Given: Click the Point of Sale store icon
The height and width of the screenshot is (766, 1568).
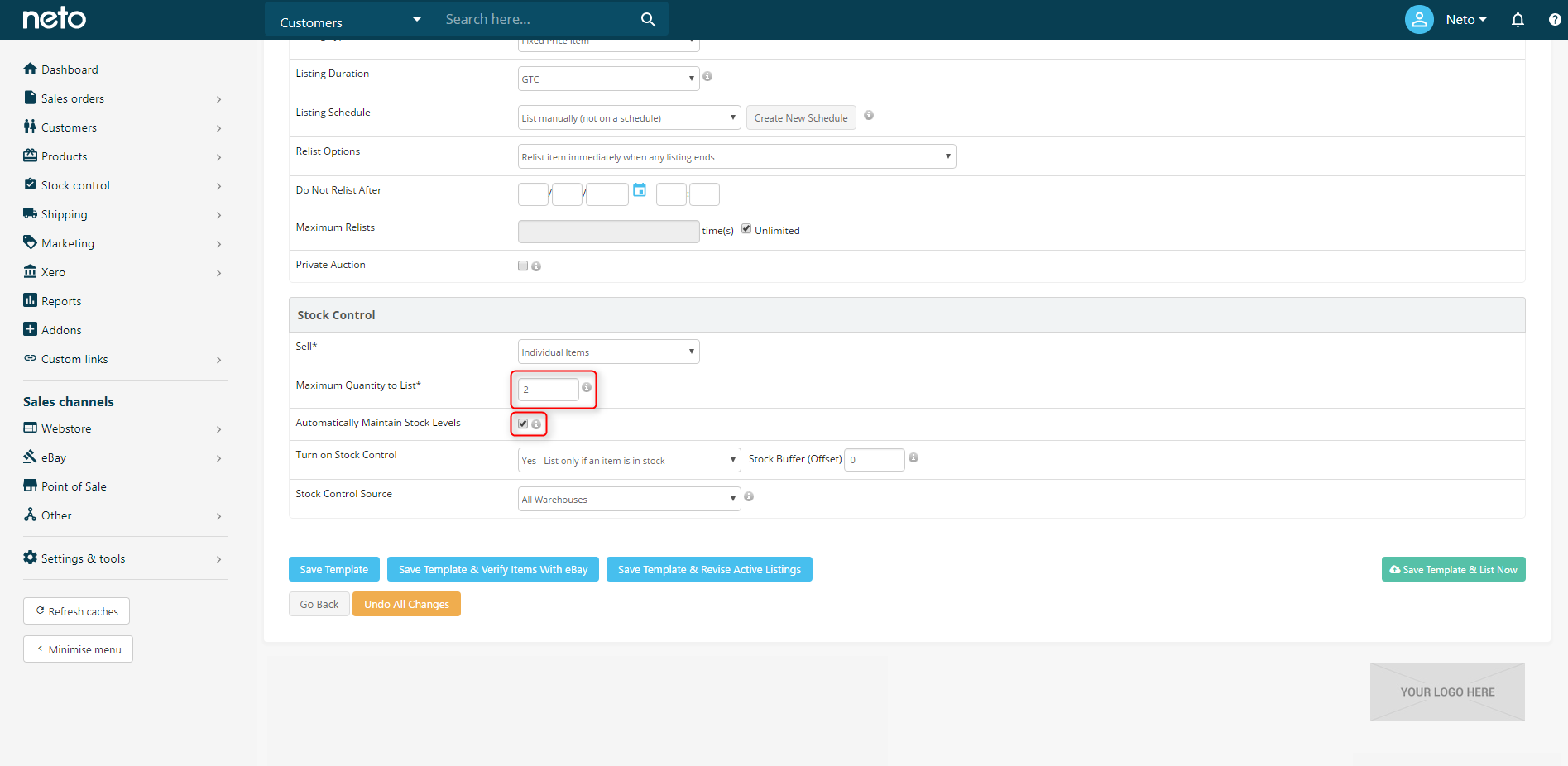Looking at the screenshot, I should 31,486.
